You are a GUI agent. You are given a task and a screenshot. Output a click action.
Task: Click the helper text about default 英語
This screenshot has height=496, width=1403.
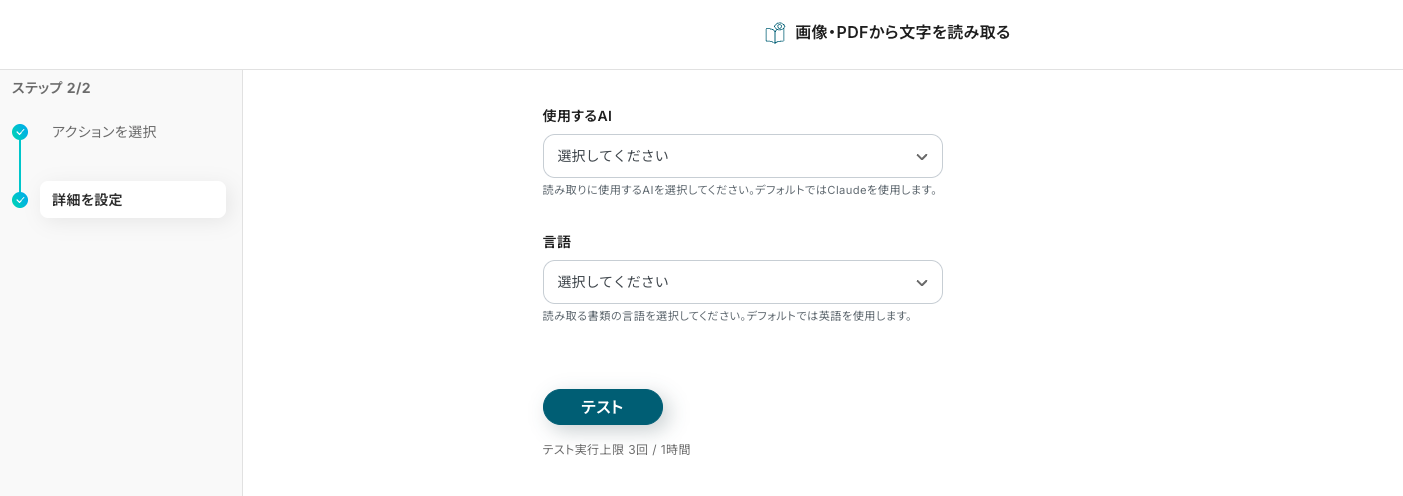coord(727,316)
